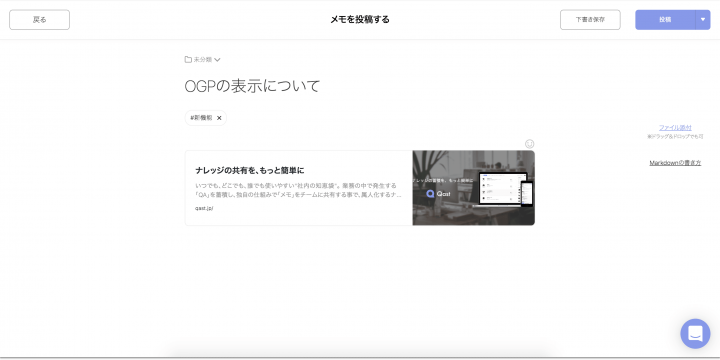Click the link card title ナレッジの共有を、もっと簡単に
Screen dimensions: 720x360
[250, 170]
